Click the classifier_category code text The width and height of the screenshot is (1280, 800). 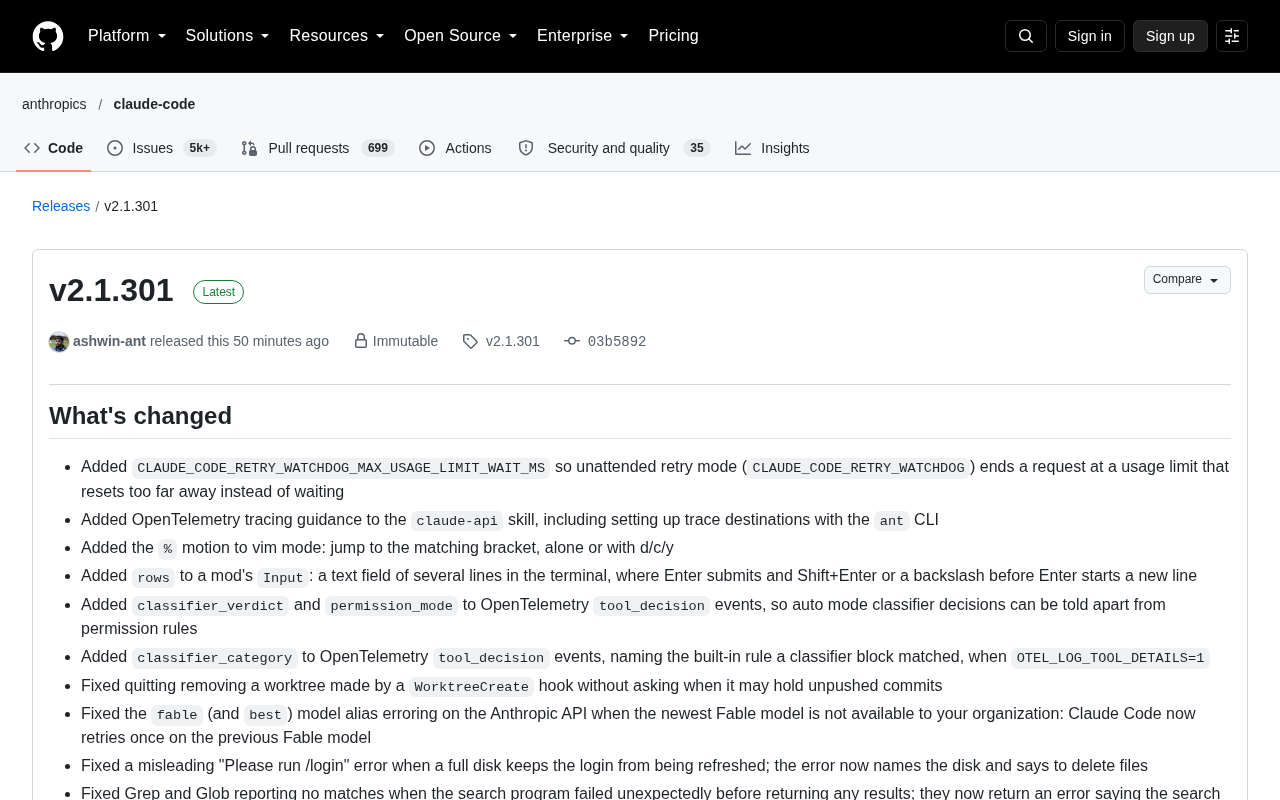tap(215, 658)
